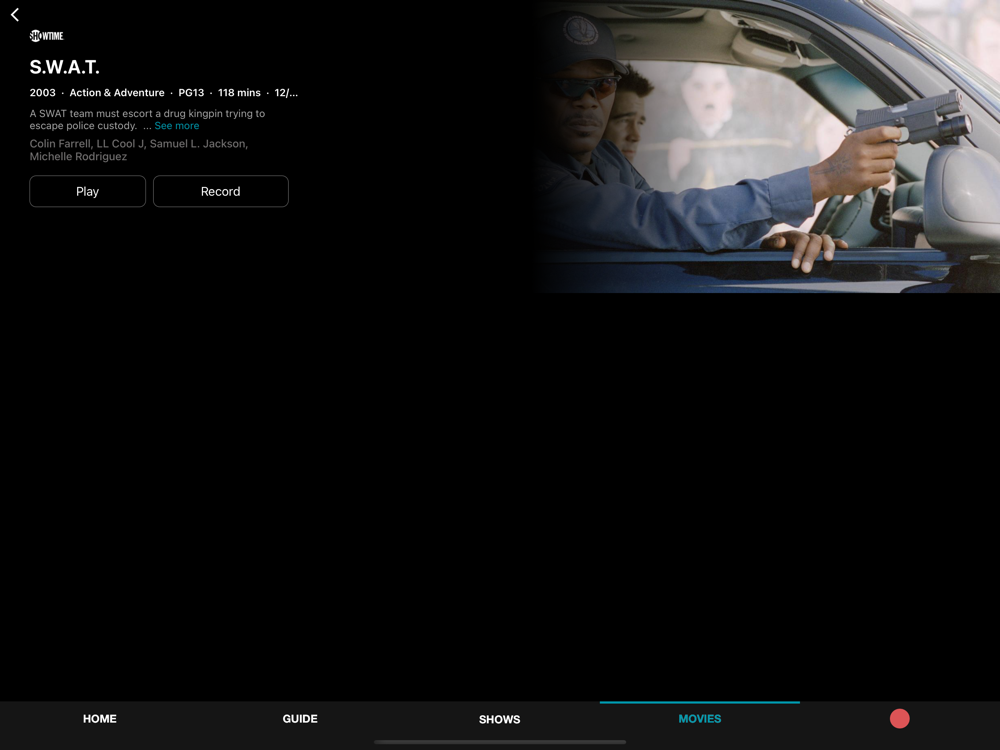The height and width of the screenshot is (750, 1000).
Task: Tap the S.W.A.T. movie still image
Action: coord(767,146)
